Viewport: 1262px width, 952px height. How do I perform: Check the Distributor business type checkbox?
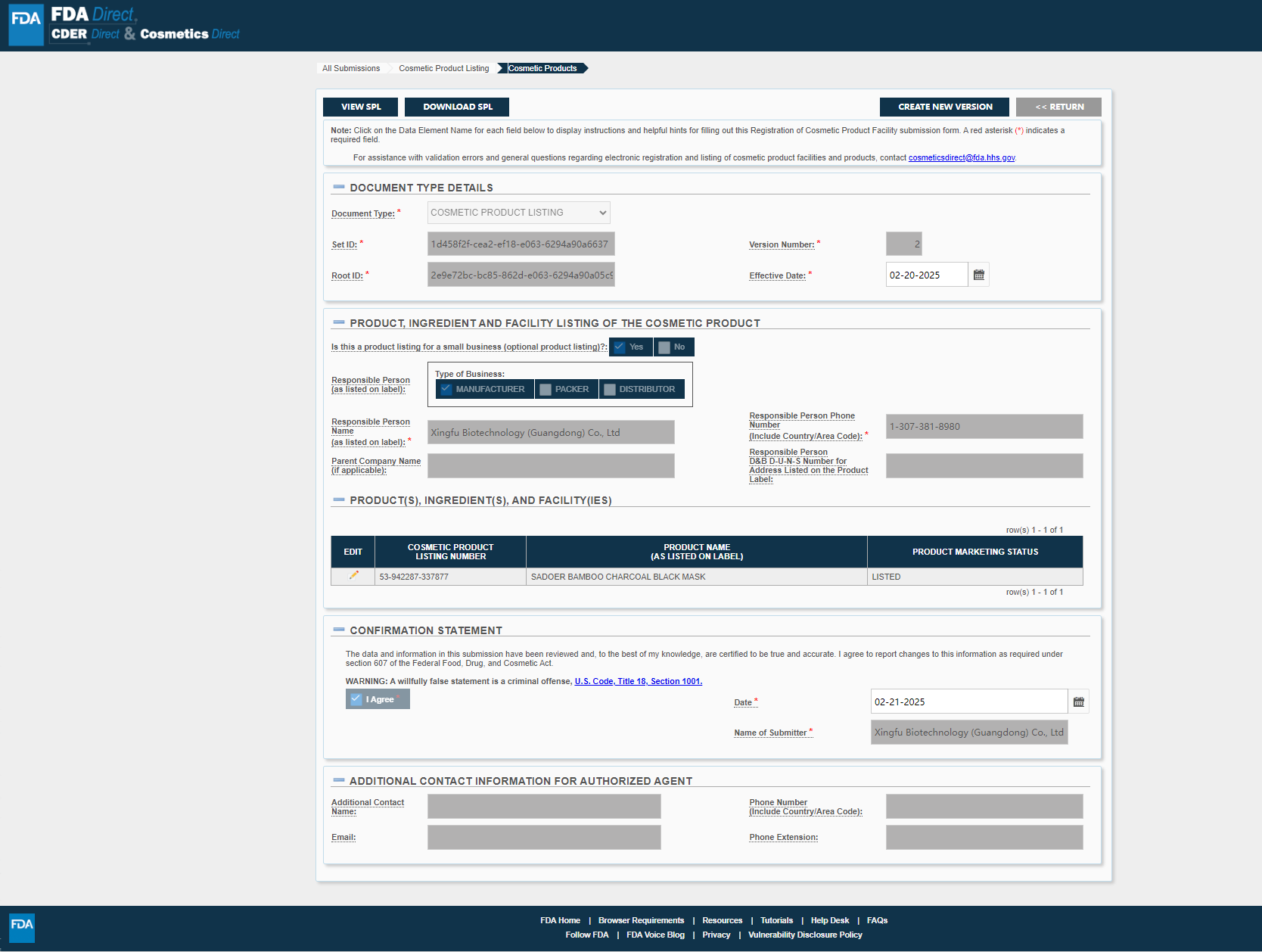coord(610,389)
